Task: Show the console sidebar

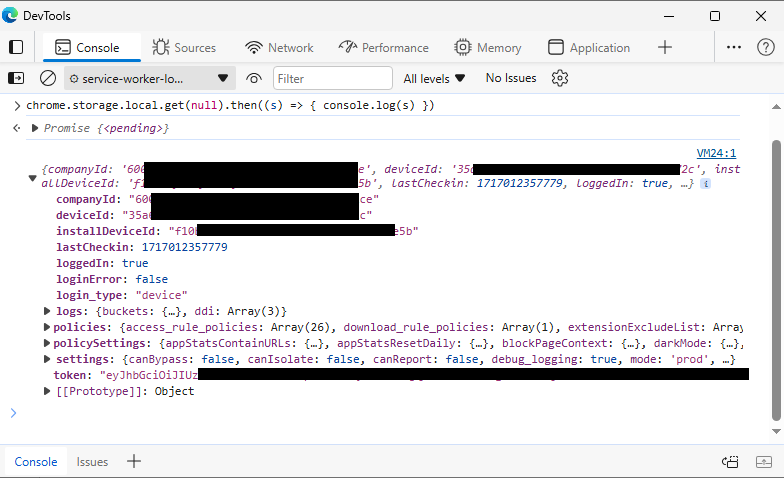Action: tap(16, 78)
